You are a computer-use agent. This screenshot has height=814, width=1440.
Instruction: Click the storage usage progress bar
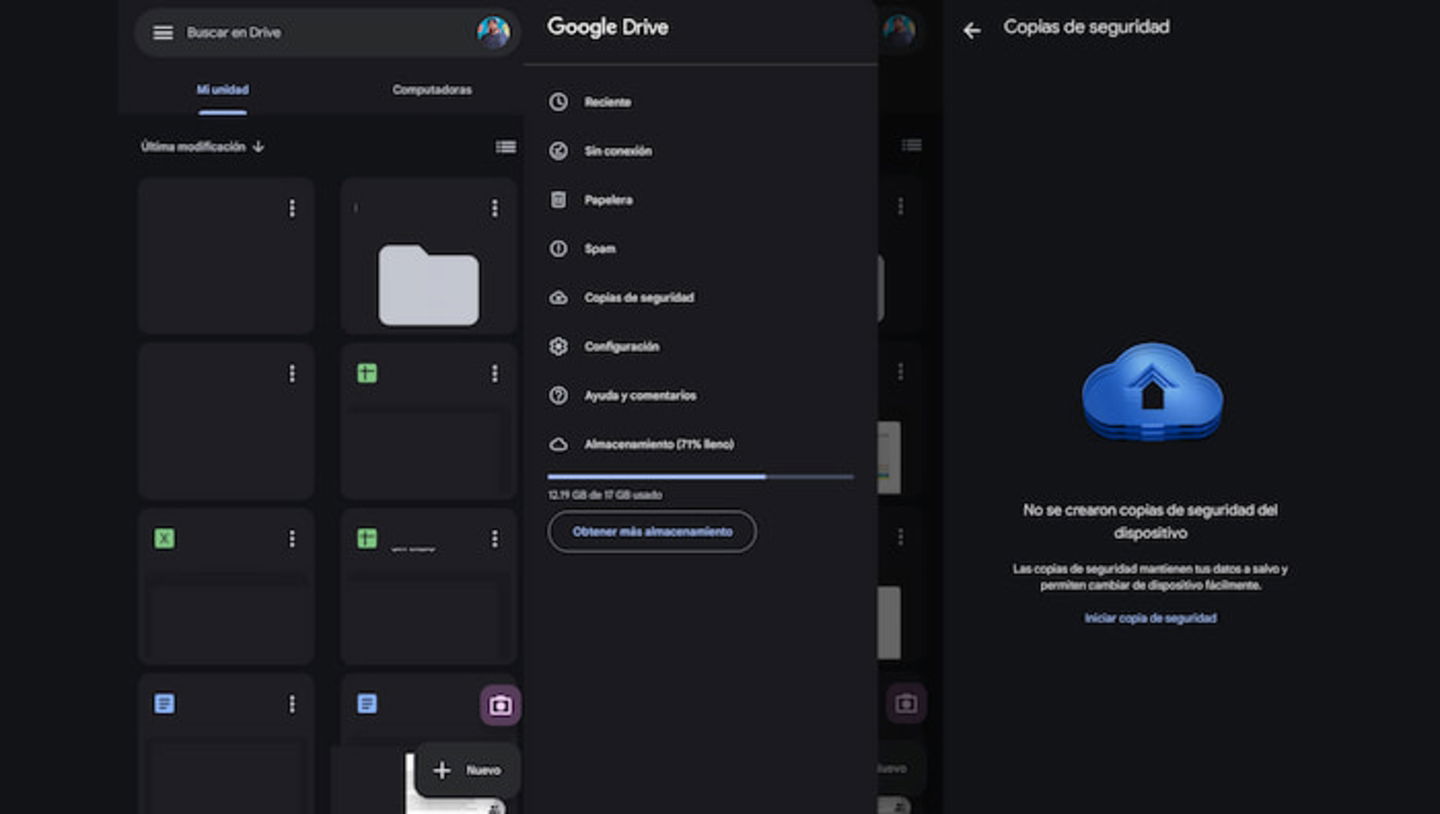[700, 477]
